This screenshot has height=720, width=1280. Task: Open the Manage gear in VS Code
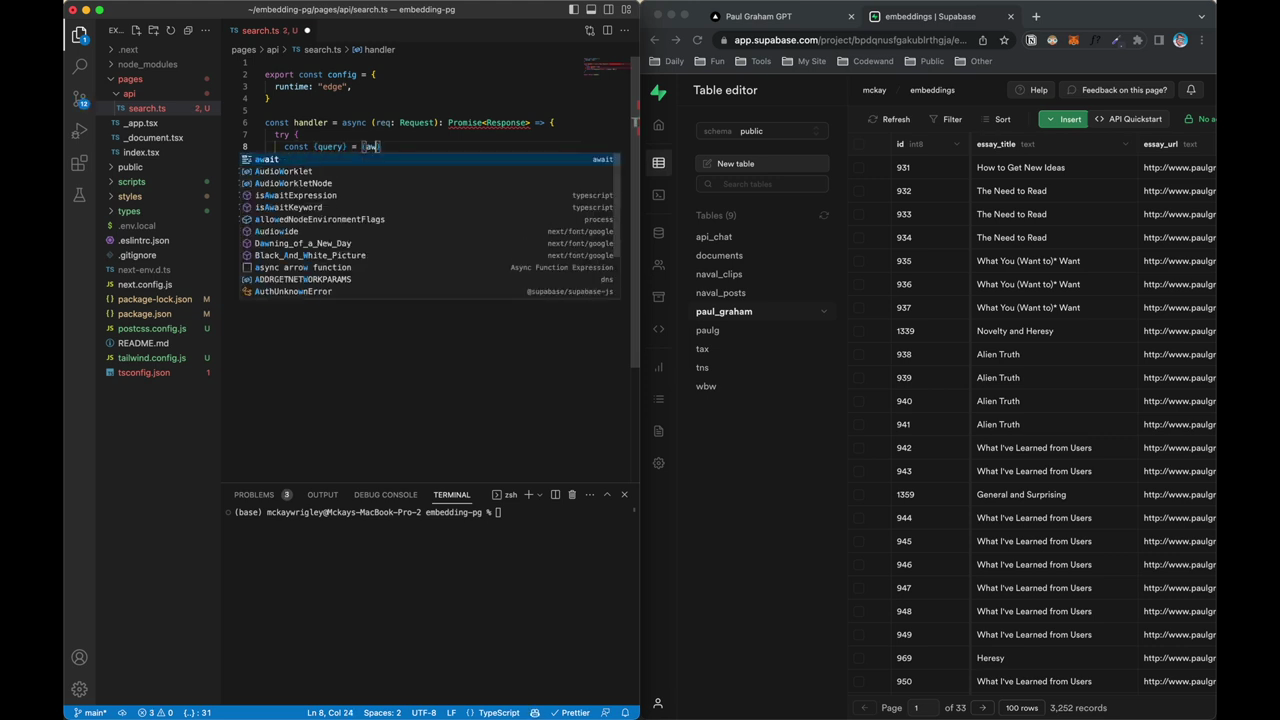(x=79, y=689)
